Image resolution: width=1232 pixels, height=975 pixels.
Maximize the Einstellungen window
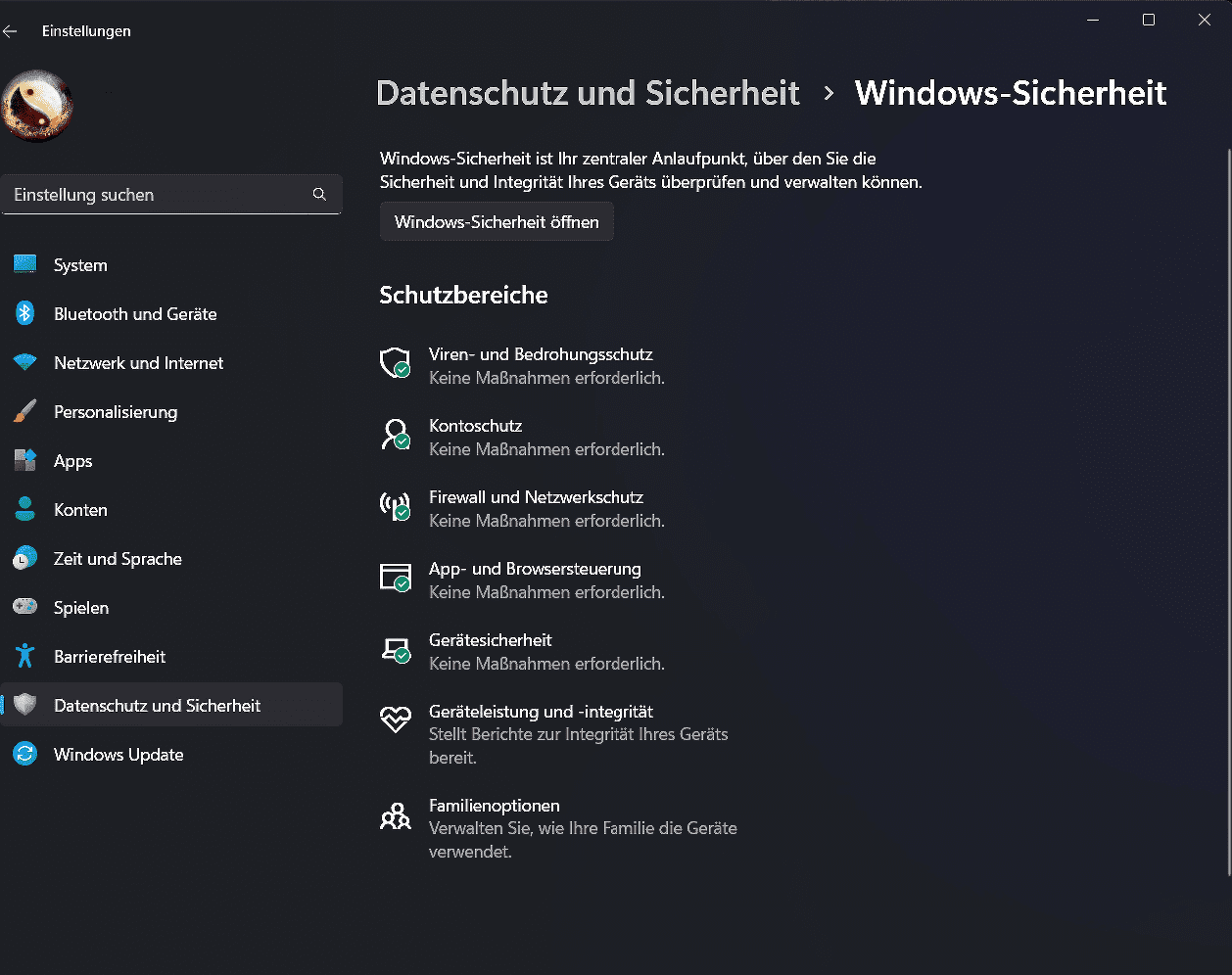pos(1149,20)
